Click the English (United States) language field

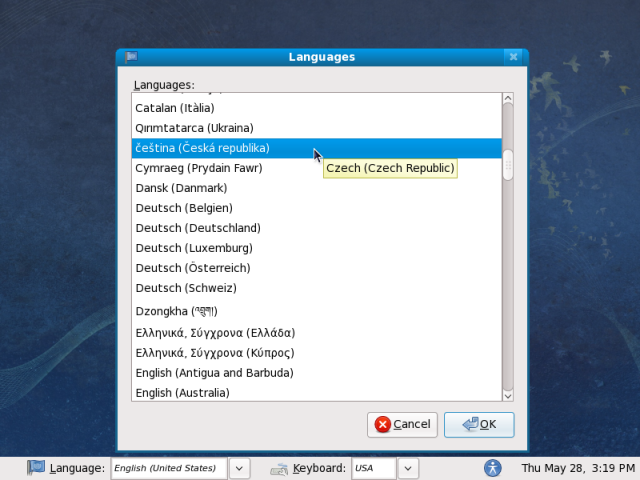point(168,467)
